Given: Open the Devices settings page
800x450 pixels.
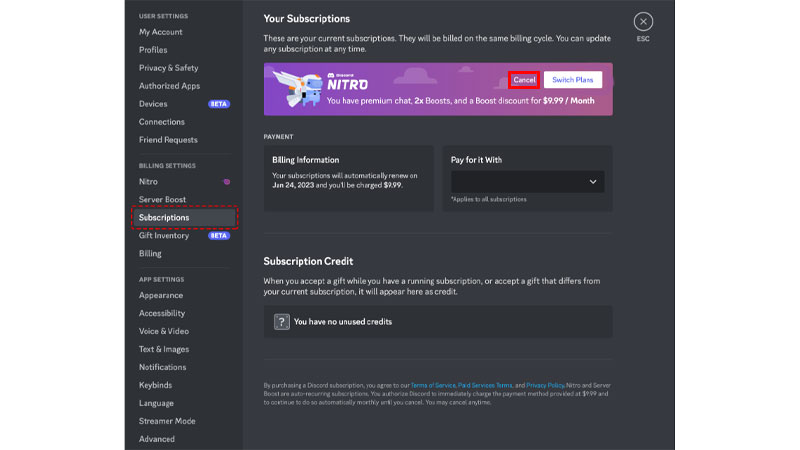Looking at the screenshot, I should (153, 104).
